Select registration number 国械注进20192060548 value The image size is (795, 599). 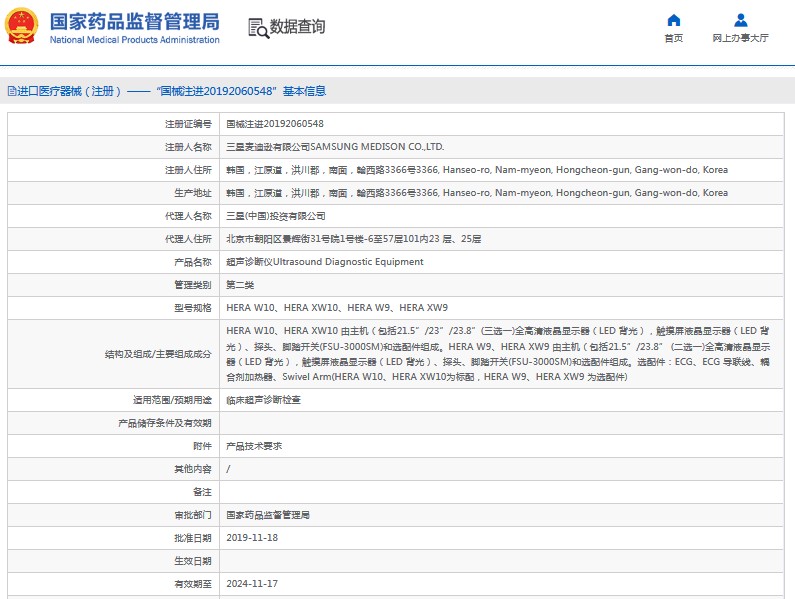[x=275, y=124]
